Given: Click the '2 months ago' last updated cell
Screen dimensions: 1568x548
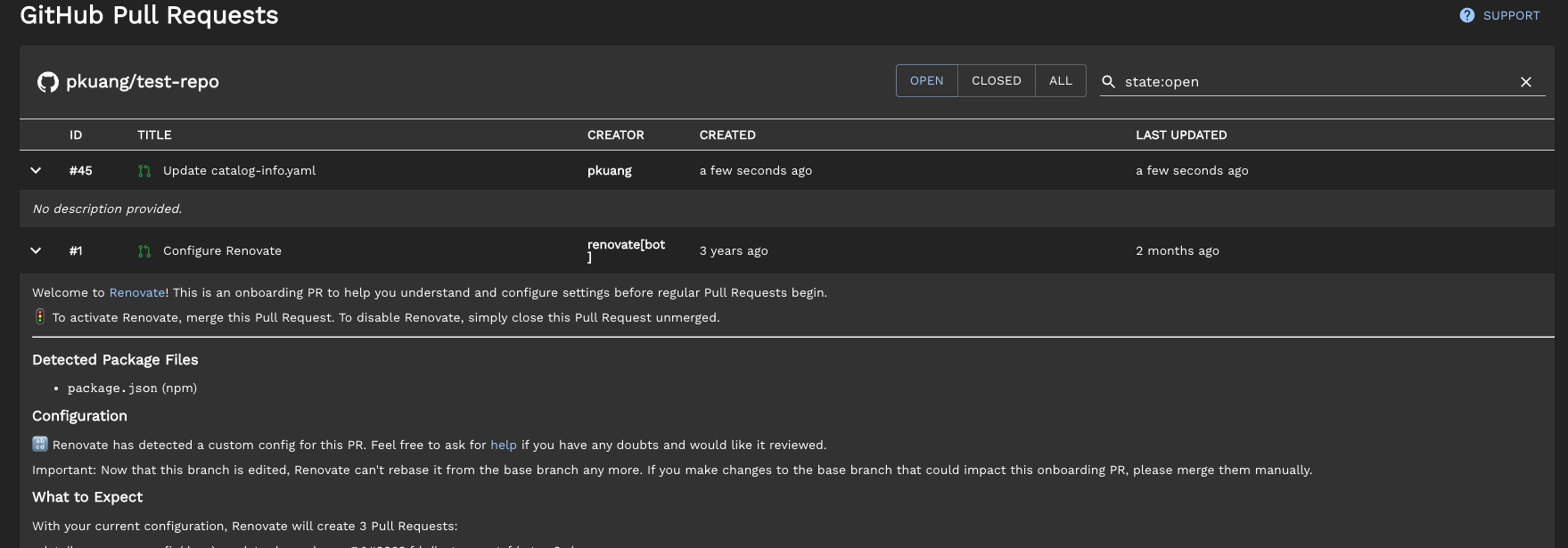Looking at the screenshot, I should (x=1177, y=250).
